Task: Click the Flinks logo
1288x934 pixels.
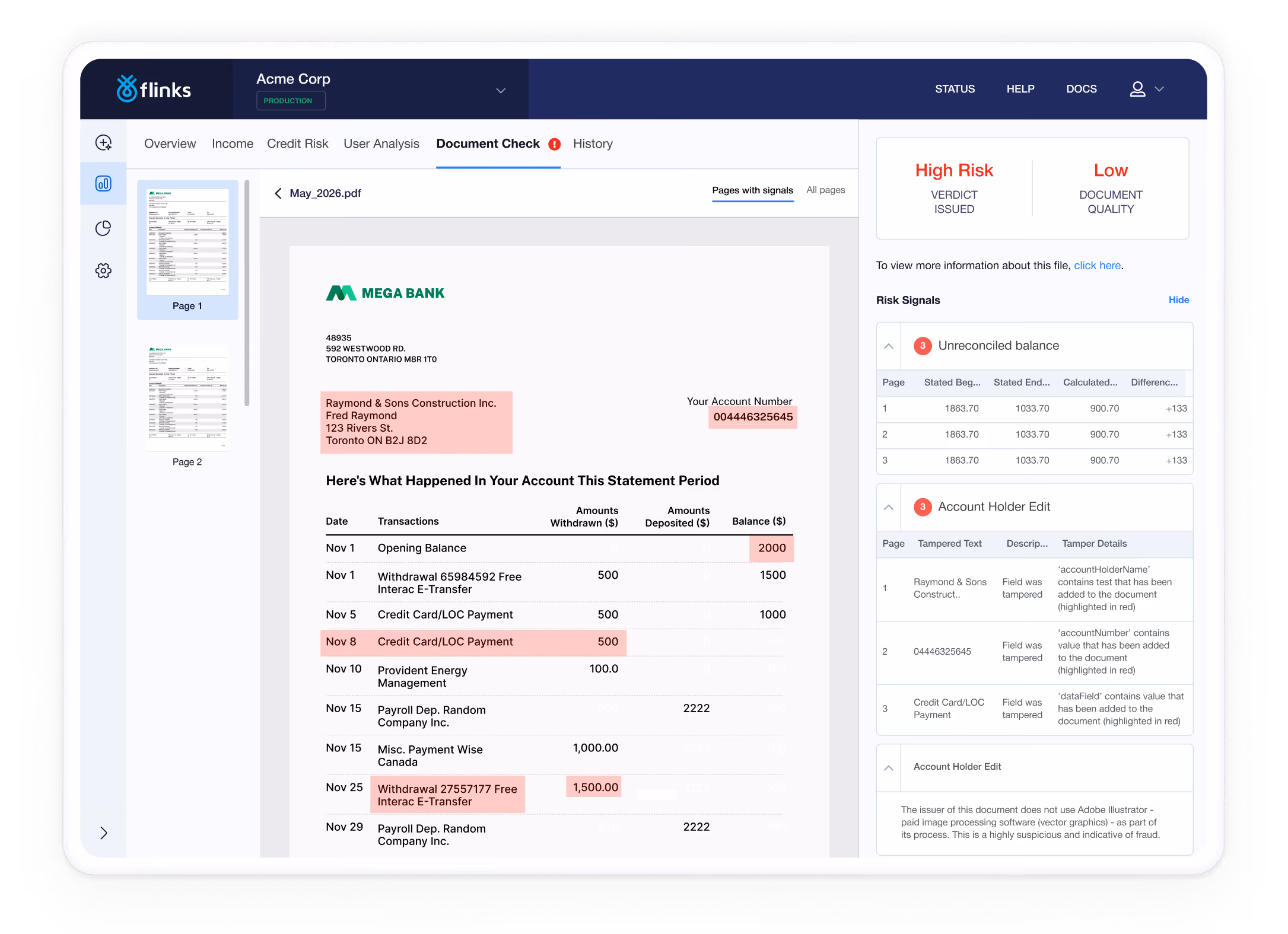Action: pyautogui.click(x=154, y=89)
